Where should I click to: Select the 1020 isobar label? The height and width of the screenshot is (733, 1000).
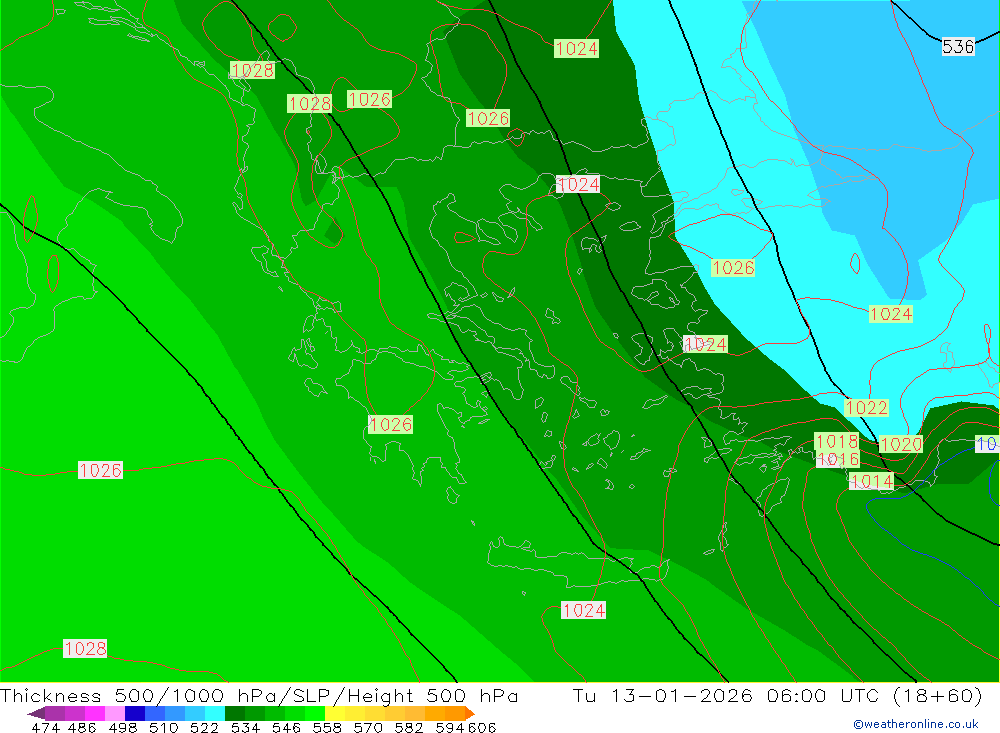(x=901, y=444)
